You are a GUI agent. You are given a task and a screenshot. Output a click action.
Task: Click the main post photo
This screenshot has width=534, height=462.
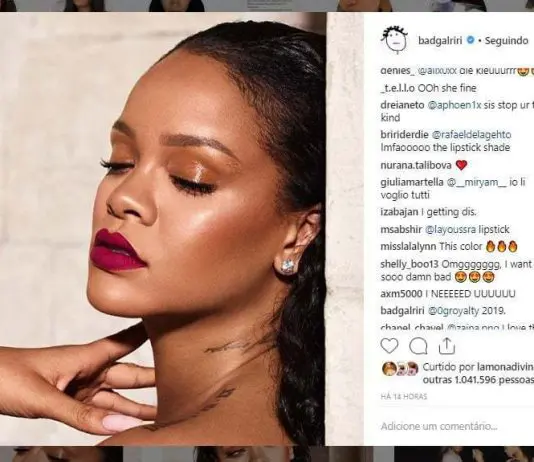pyautogui.click(x=162, y=229)
